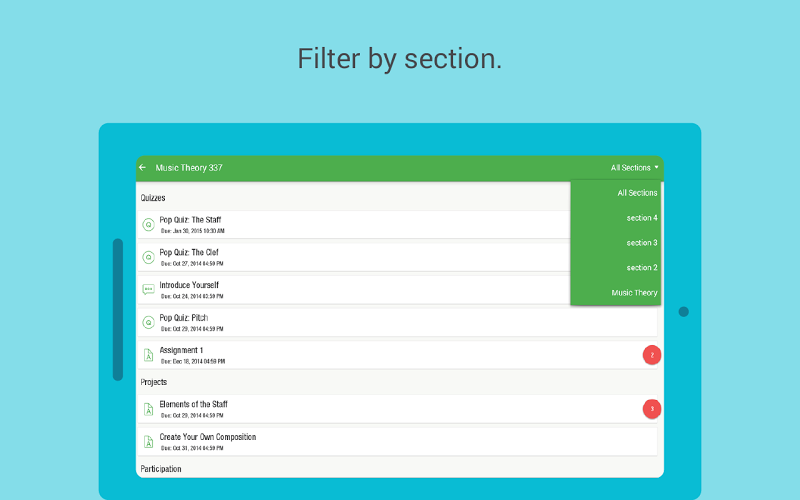Viewport: 800px width, 500px height.
Task: Choose section 4 from the filter menu
Action: pyautogui.click(x=641, y=218)
